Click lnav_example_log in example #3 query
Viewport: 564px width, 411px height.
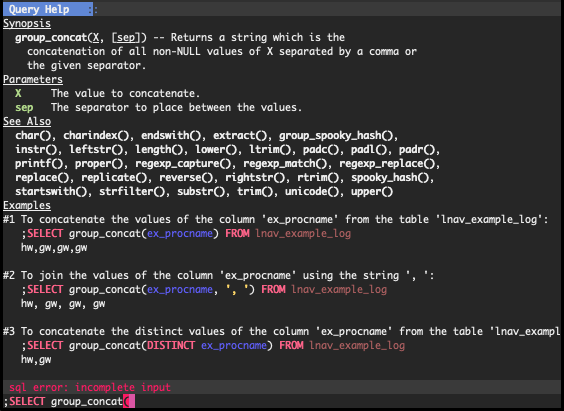tap(357, 346)
